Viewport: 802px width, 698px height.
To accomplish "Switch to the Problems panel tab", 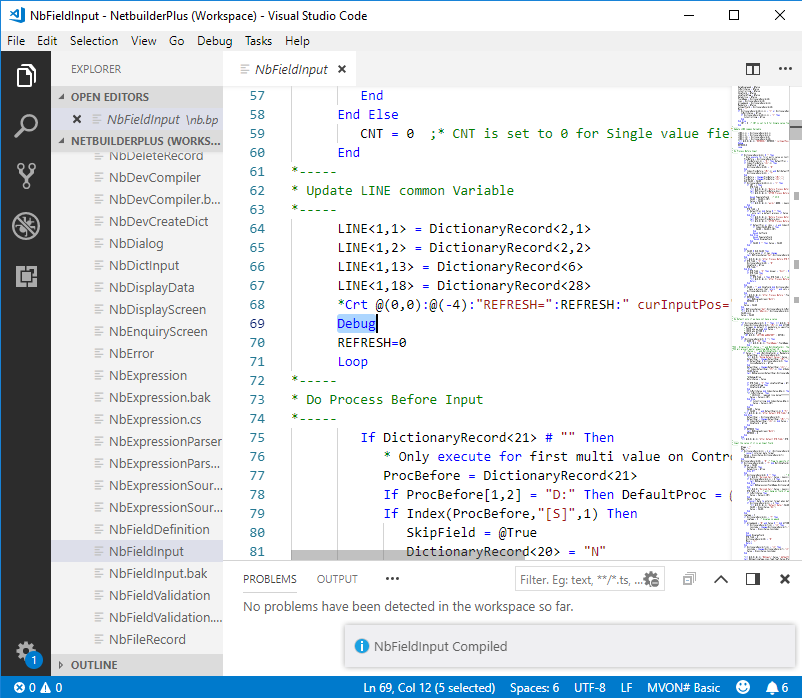I will (270, 579).
